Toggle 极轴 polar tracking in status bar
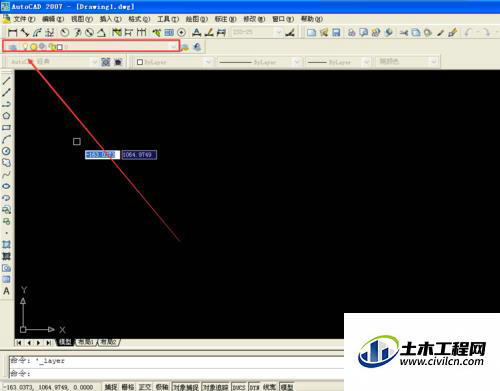 [x=162, y=387]
